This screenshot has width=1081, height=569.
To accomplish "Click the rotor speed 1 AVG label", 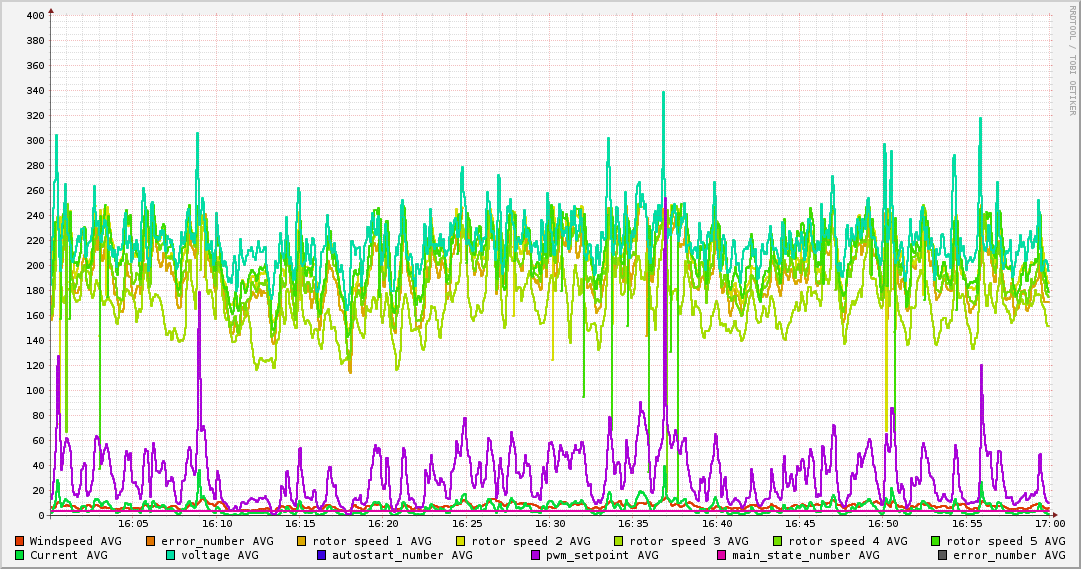I will click(371, 541).
